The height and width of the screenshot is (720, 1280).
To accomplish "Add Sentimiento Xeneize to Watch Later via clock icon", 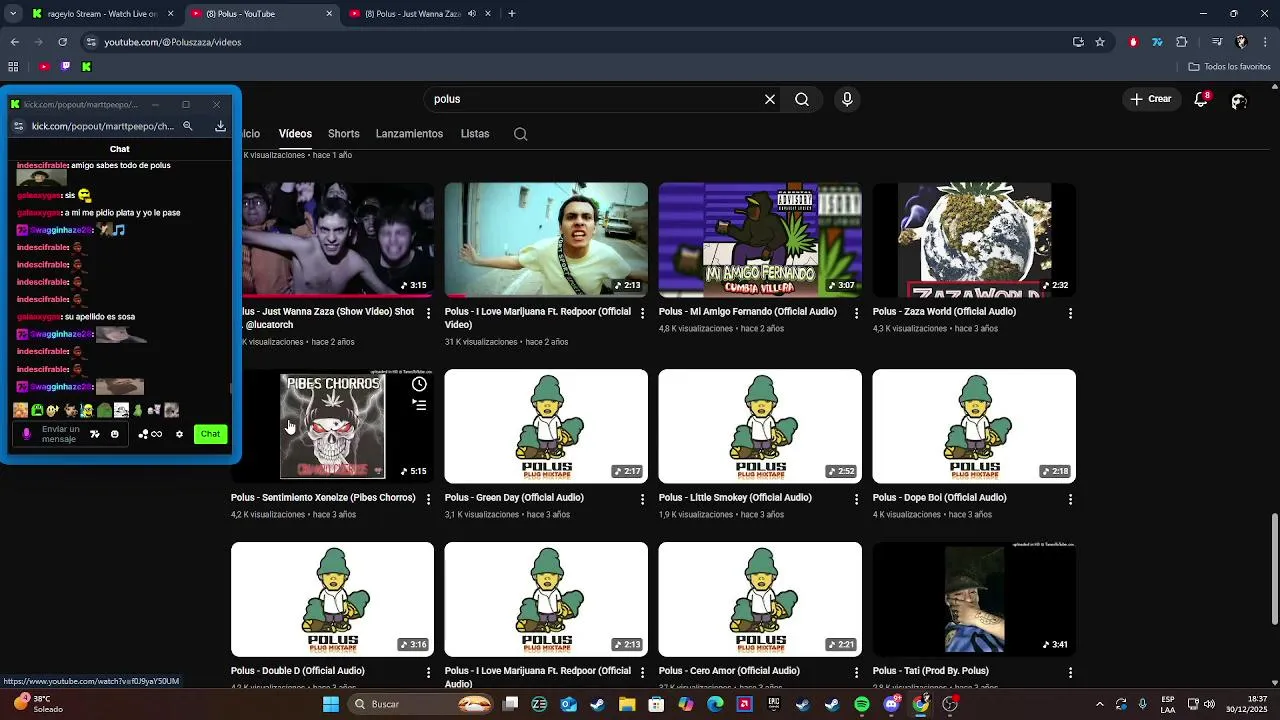I will coord(419,384).
